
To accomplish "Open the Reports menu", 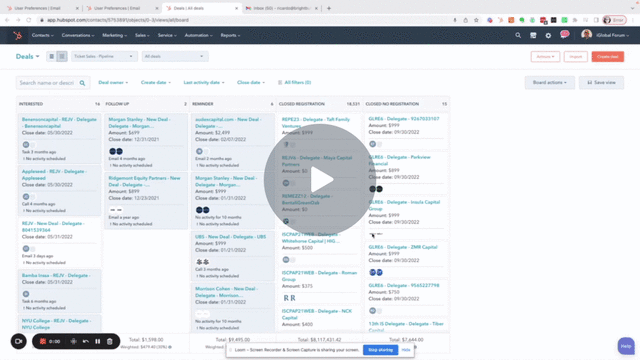I will point(230,36).
